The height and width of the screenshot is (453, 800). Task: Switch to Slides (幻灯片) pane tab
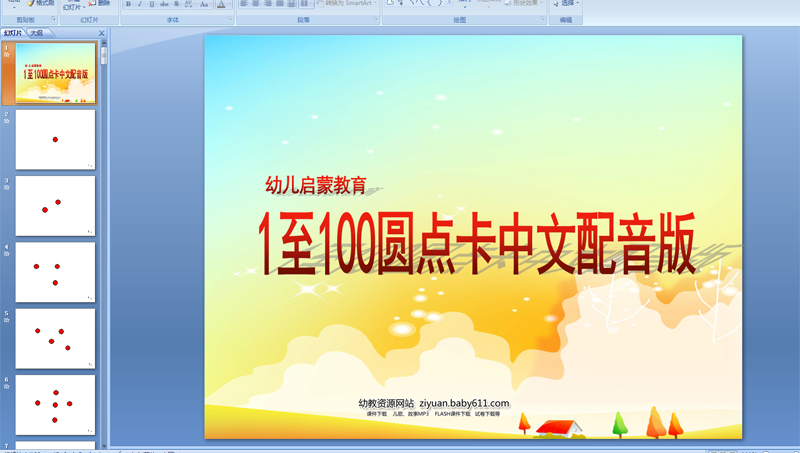(x=13, y=33)
